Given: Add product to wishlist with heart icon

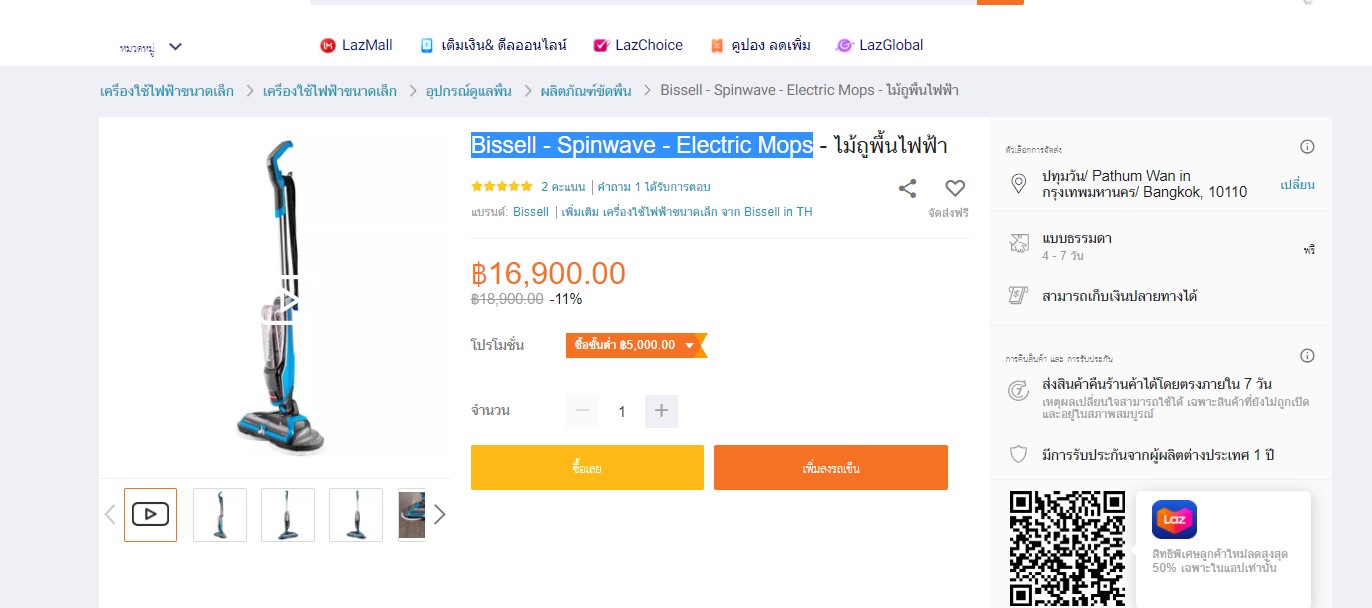Looking at the screenshot, I should (x=955, y=188).
